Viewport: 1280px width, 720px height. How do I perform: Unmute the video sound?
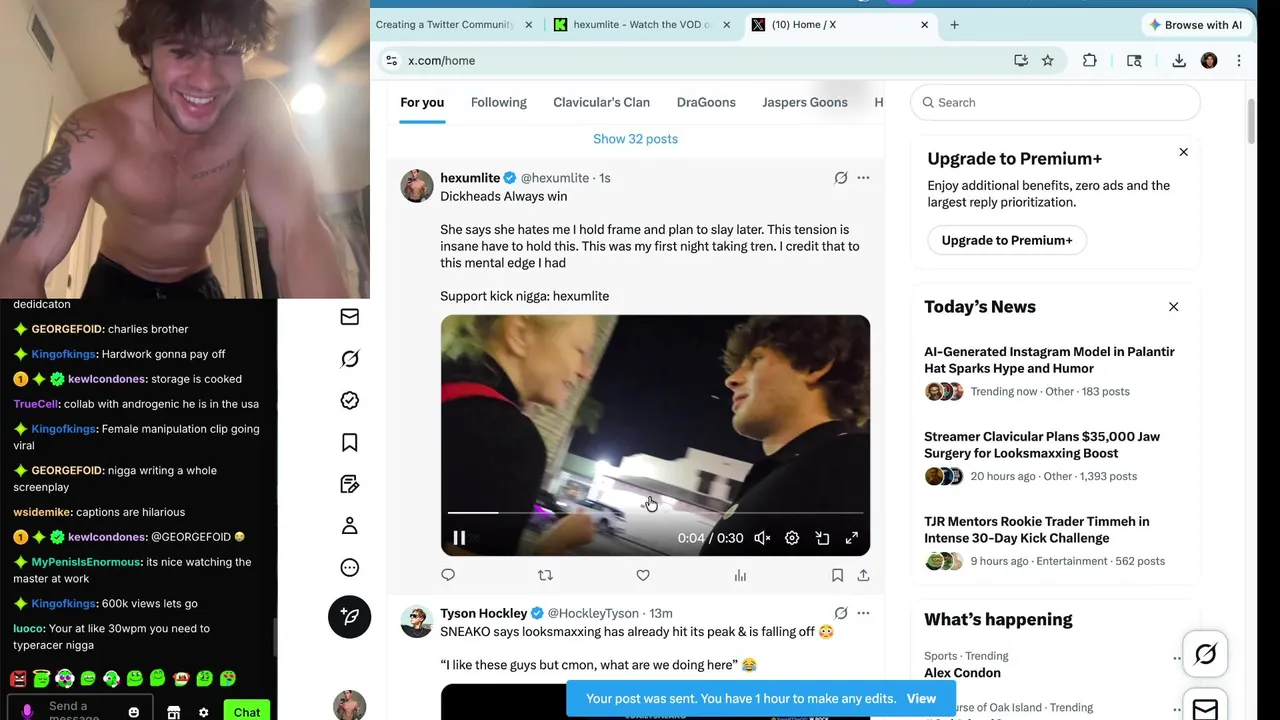coord(762,538)
